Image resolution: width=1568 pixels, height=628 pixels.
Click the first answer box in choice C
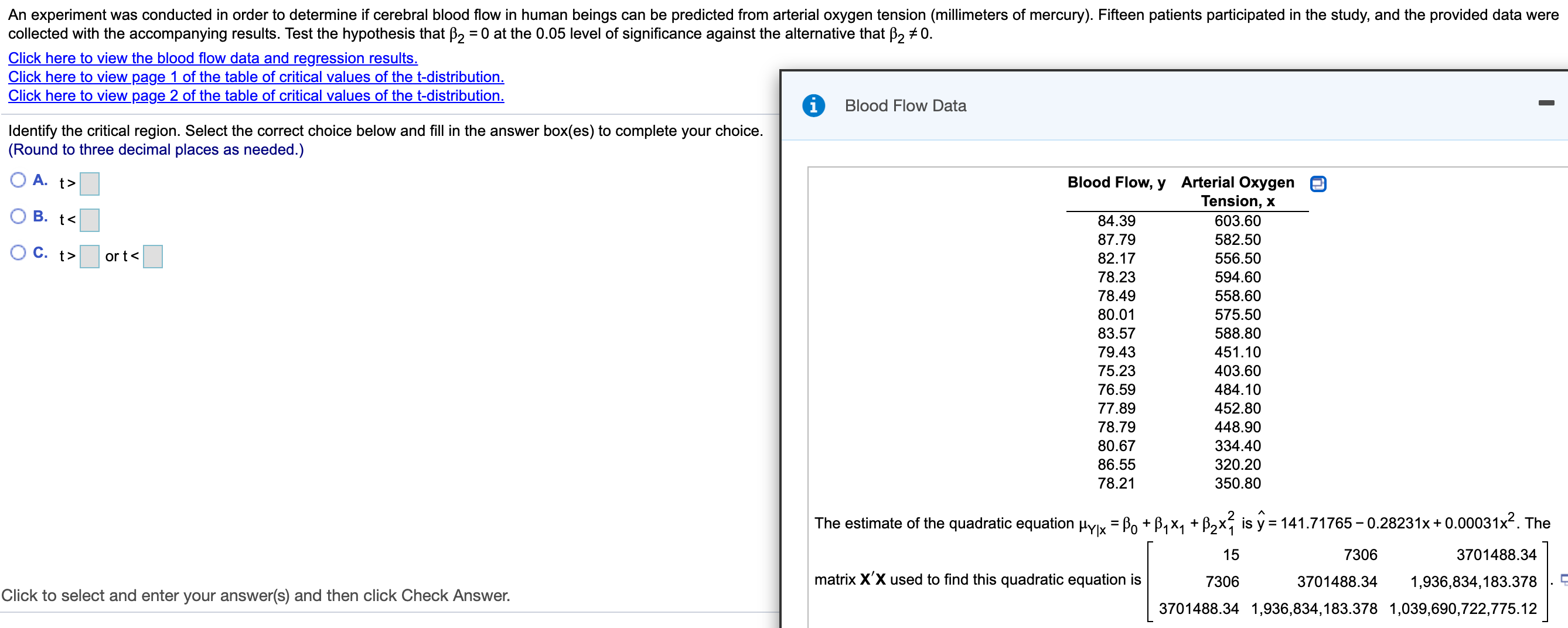(x=90, y=256)
